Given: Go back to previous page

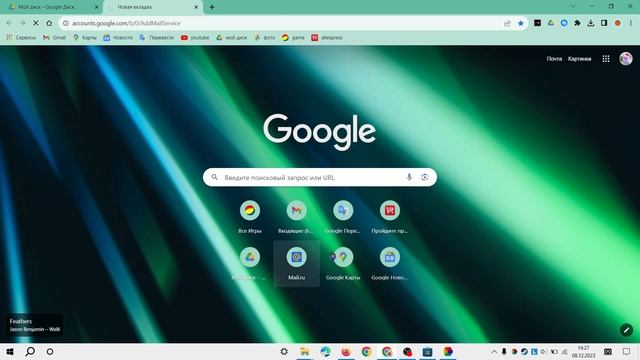Looking at the screenshot, I should pos(9,23).
